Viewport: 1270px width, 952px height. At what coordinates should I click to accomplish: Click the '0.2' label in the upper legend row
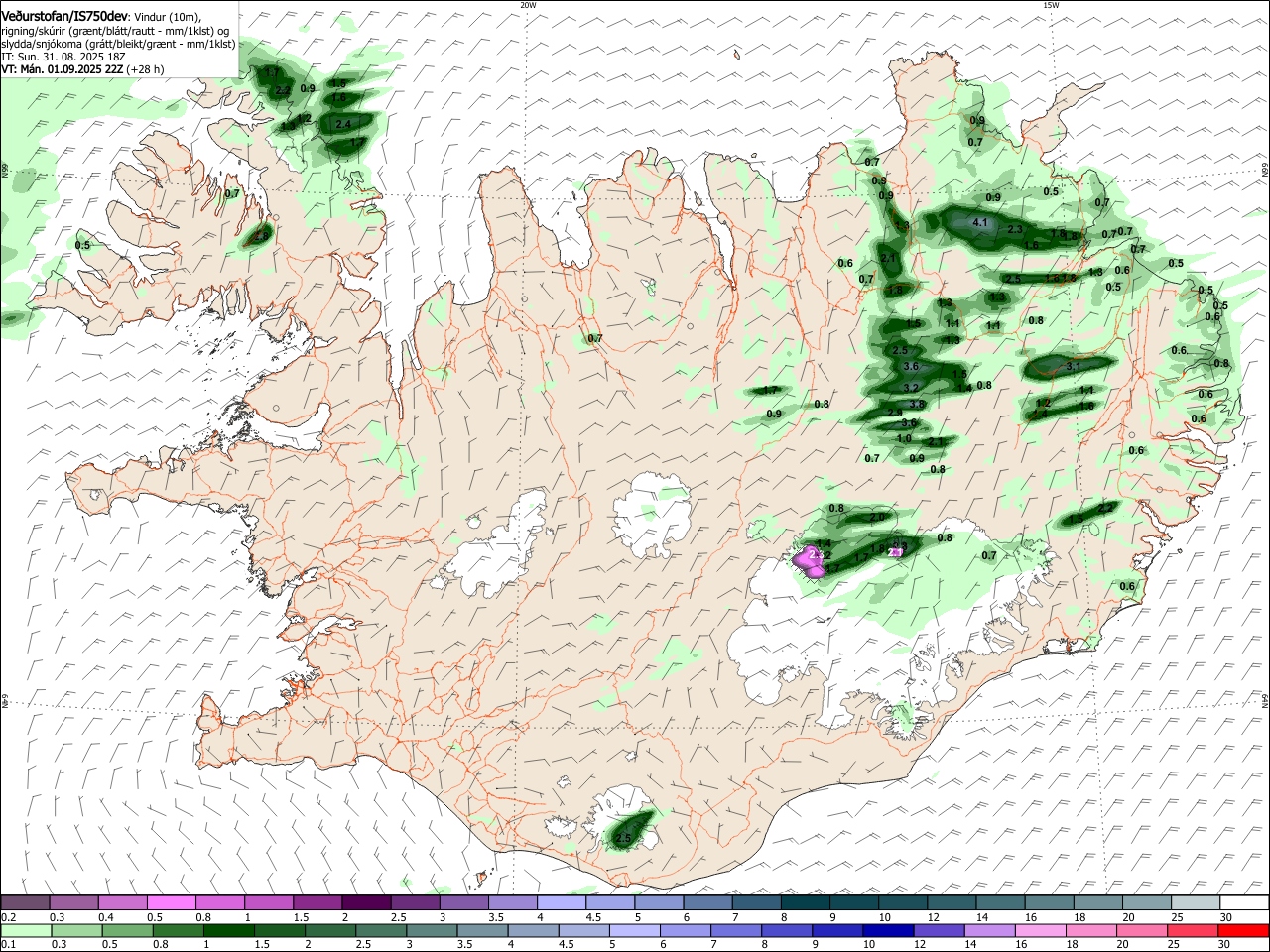[x=8, y=917]
